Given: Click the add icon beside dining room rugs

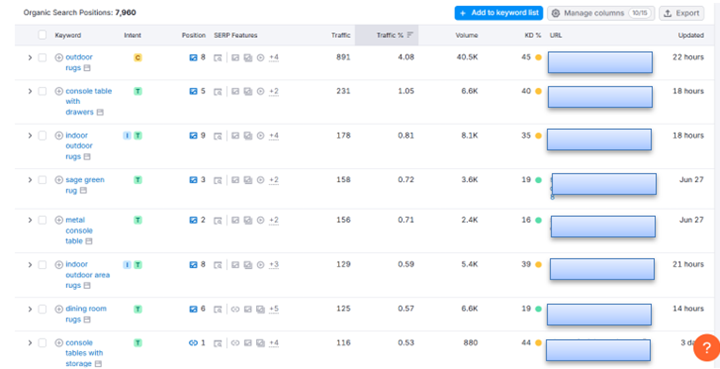Looking at the screenshot, I should pyautogui.click(x=59, y=309).
